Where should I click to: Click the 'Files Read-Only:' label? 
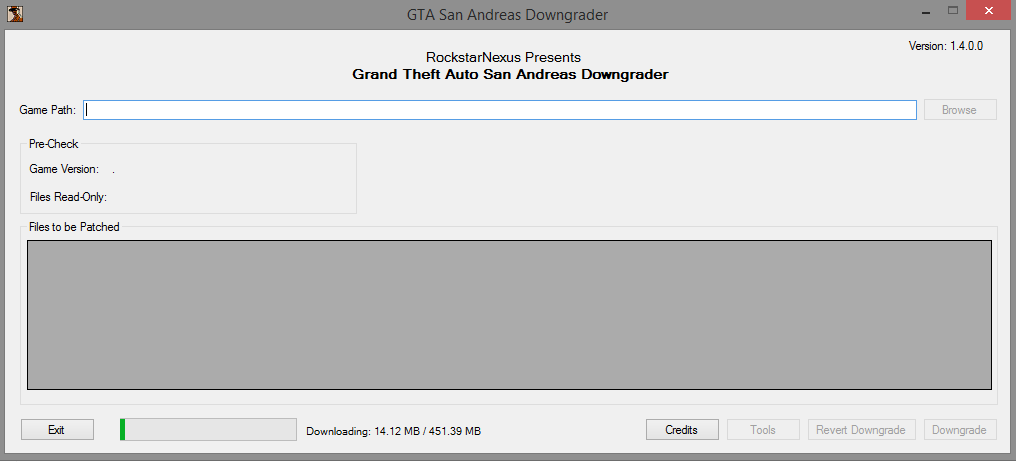(x=68, y=196)
